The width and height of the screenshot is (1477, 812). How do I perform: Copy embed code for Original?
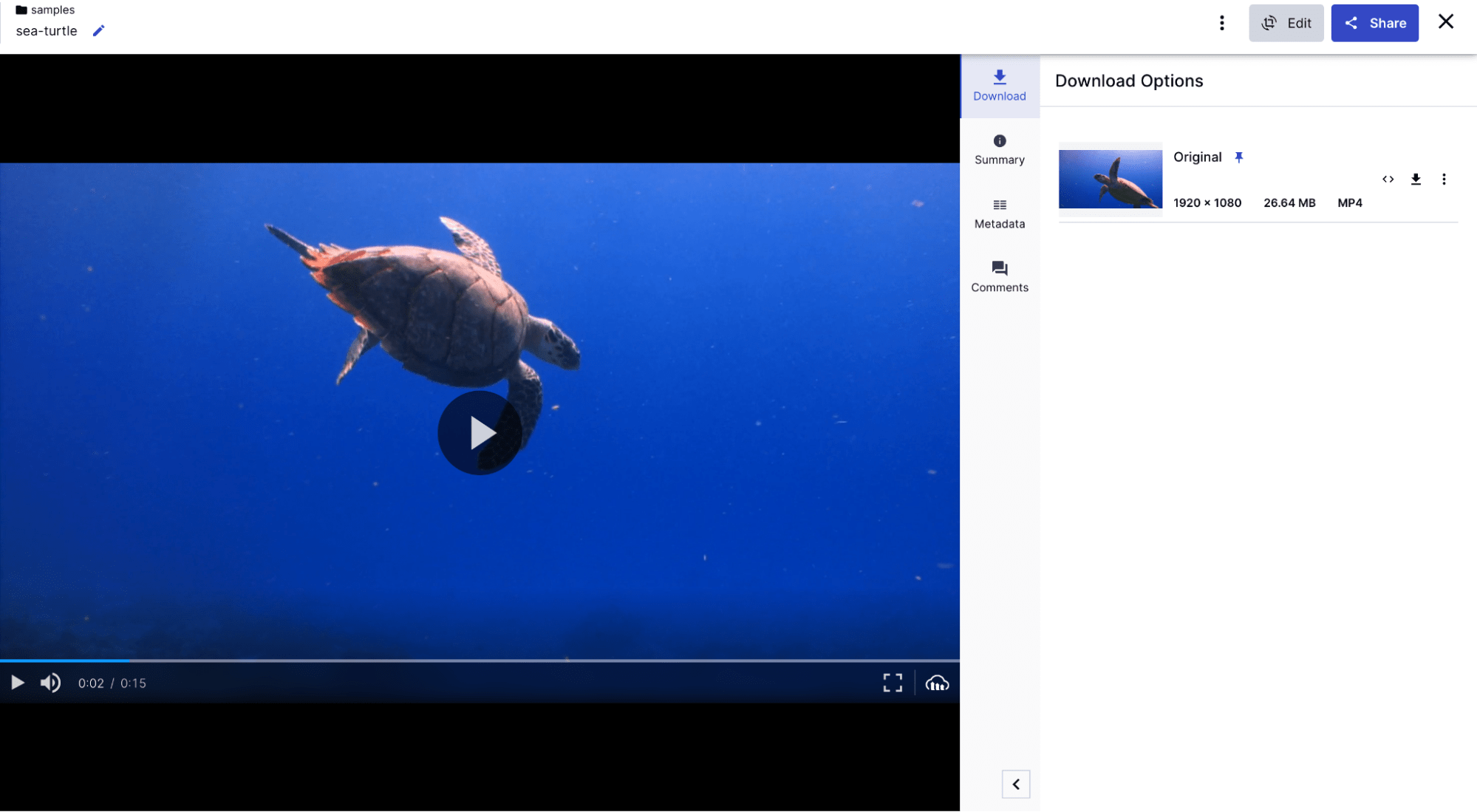[1388, 180]
